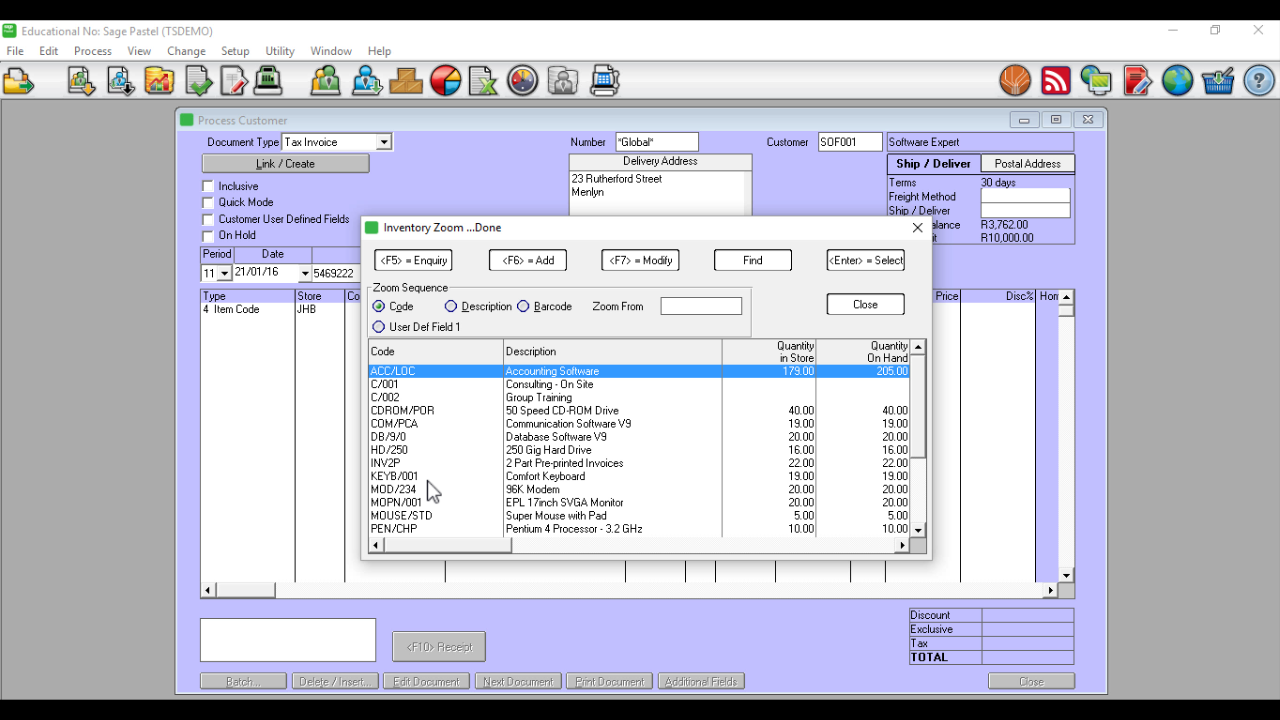Choose User Def Field 1 radio button
Screen dimensions: 1280x720
378,327
